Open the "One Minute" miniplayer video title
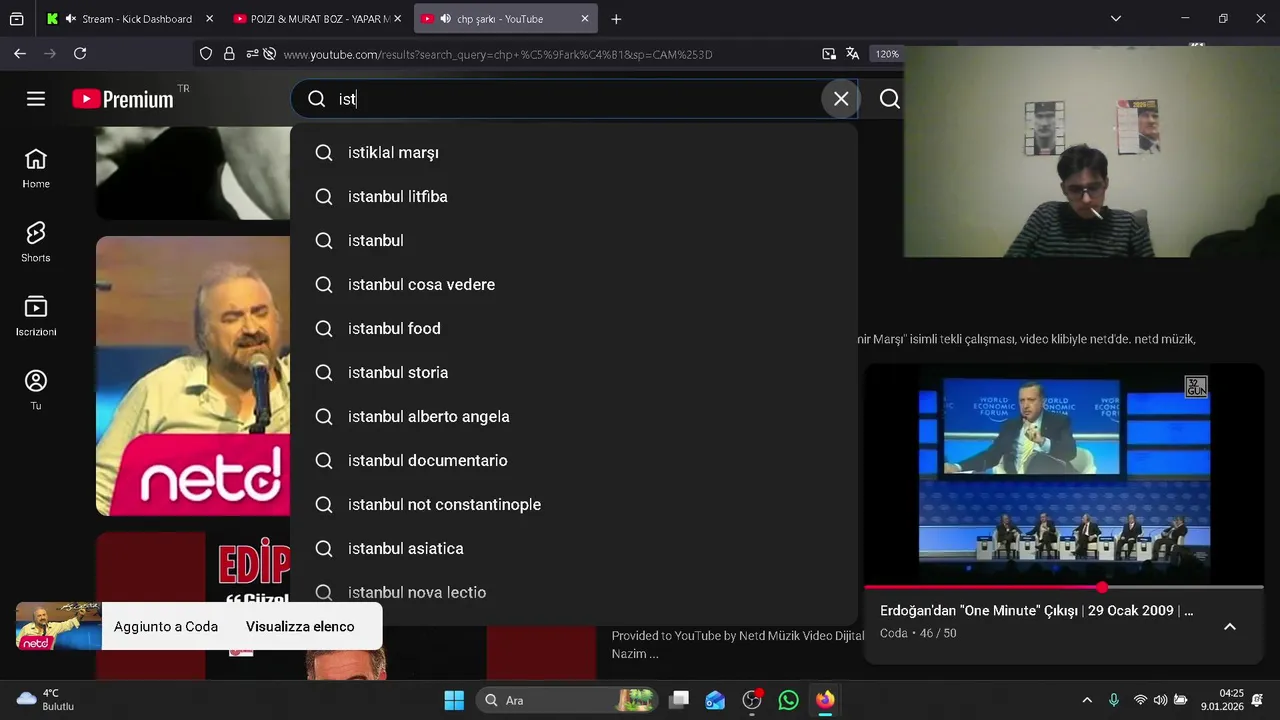This screenshot has height=720, width=1280. tap(1036, 610)
